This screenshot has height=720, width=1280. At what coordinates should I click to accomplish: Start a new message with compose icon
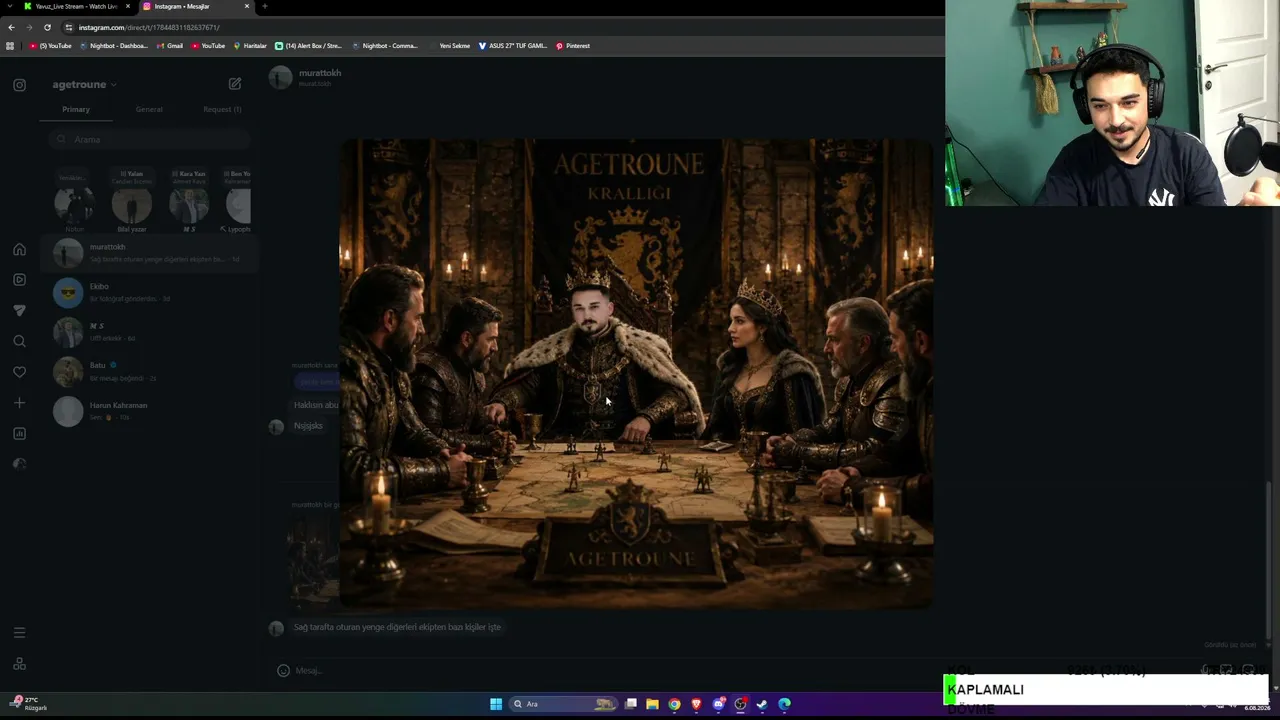click(x=235, y=84)
